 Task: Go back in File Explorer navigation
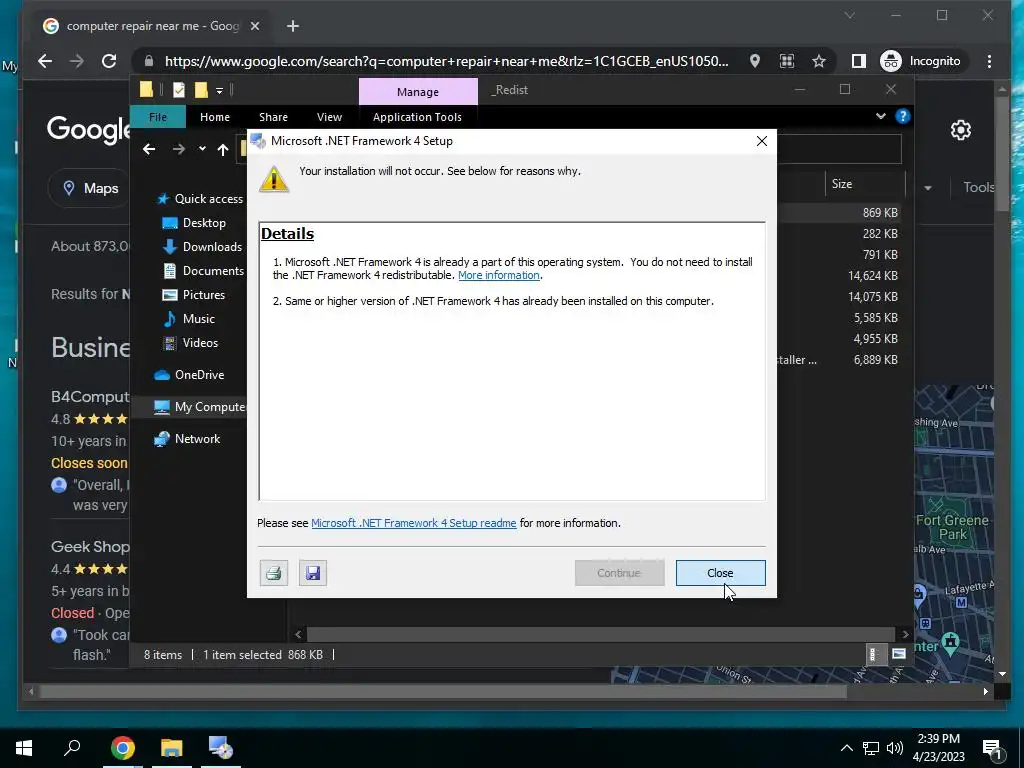149,150
